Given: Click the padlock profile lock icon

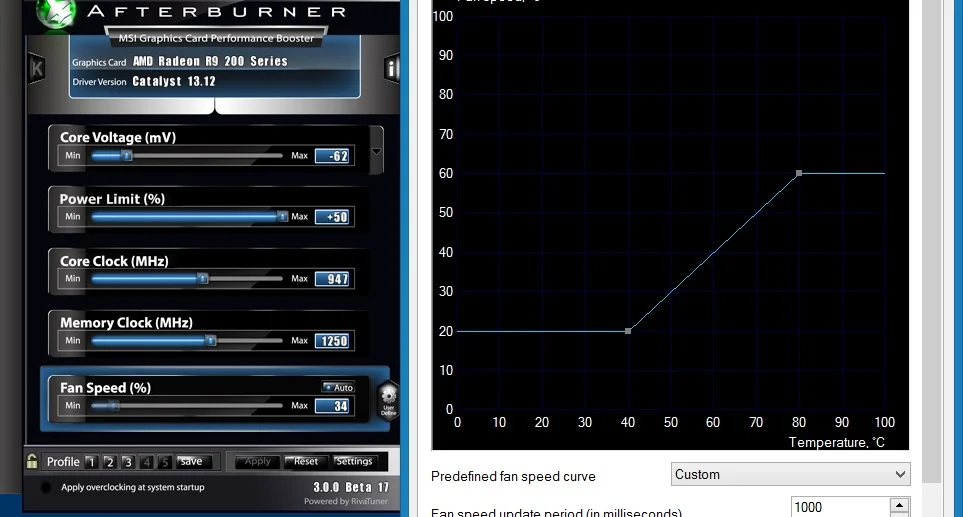Looking at the screenshot, I should [x=32, y=461].
